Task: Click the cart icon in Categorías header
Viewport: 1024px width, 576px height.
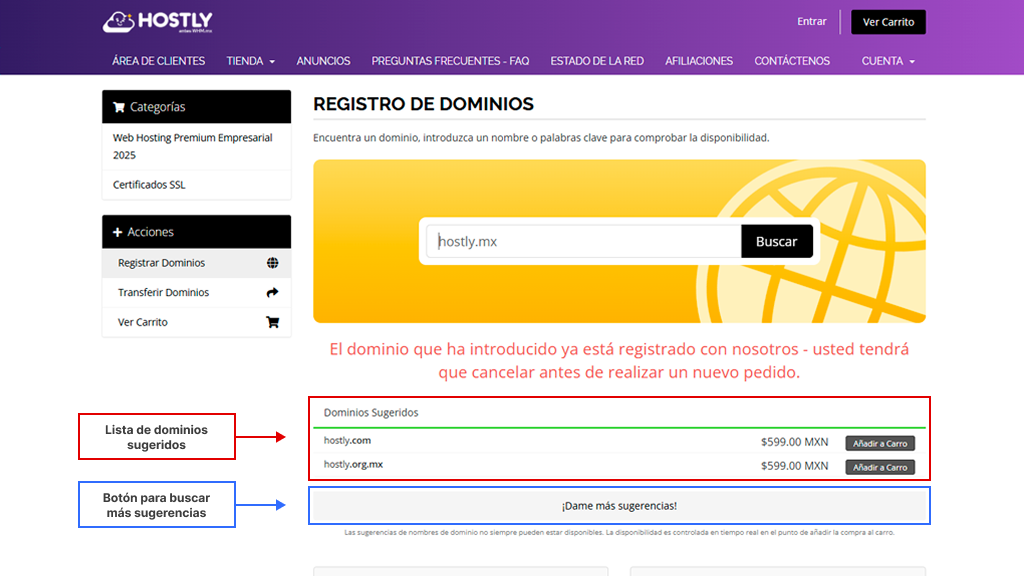Action: coord(119,107)
